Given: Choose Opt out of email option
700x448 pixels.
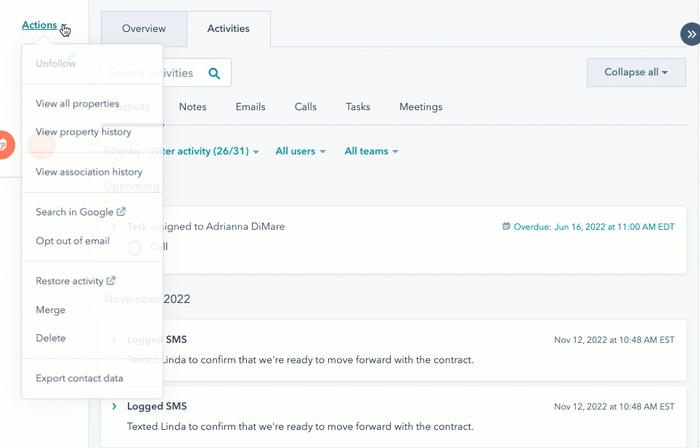Looking at the screenshot, I should (73, 241).
